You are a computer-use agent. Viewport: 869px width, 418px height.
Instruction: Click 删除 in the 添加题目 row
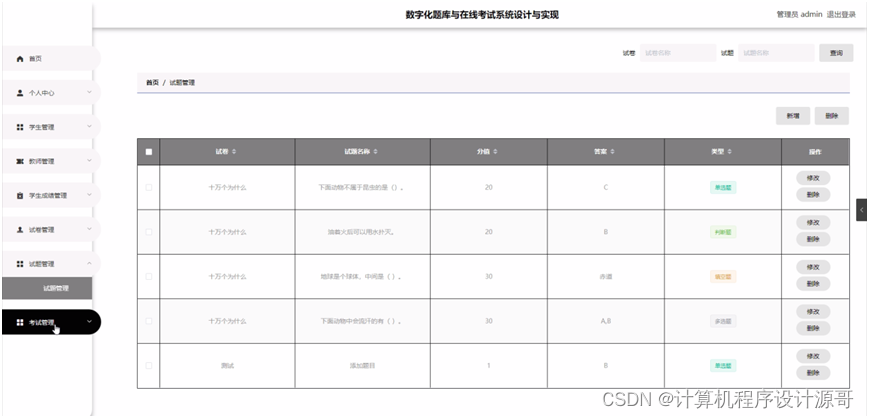(x=813, y=373)
